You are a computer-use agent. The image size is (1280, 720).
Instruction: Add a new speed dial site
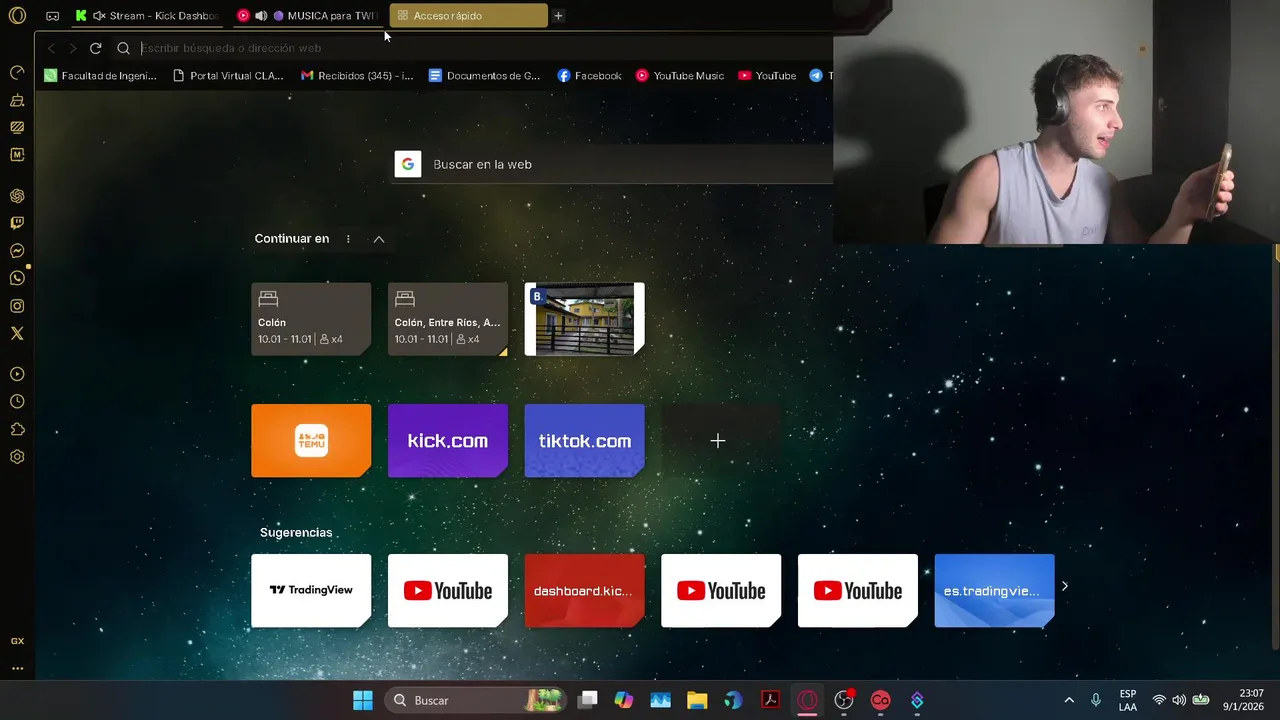coord(718,441)
